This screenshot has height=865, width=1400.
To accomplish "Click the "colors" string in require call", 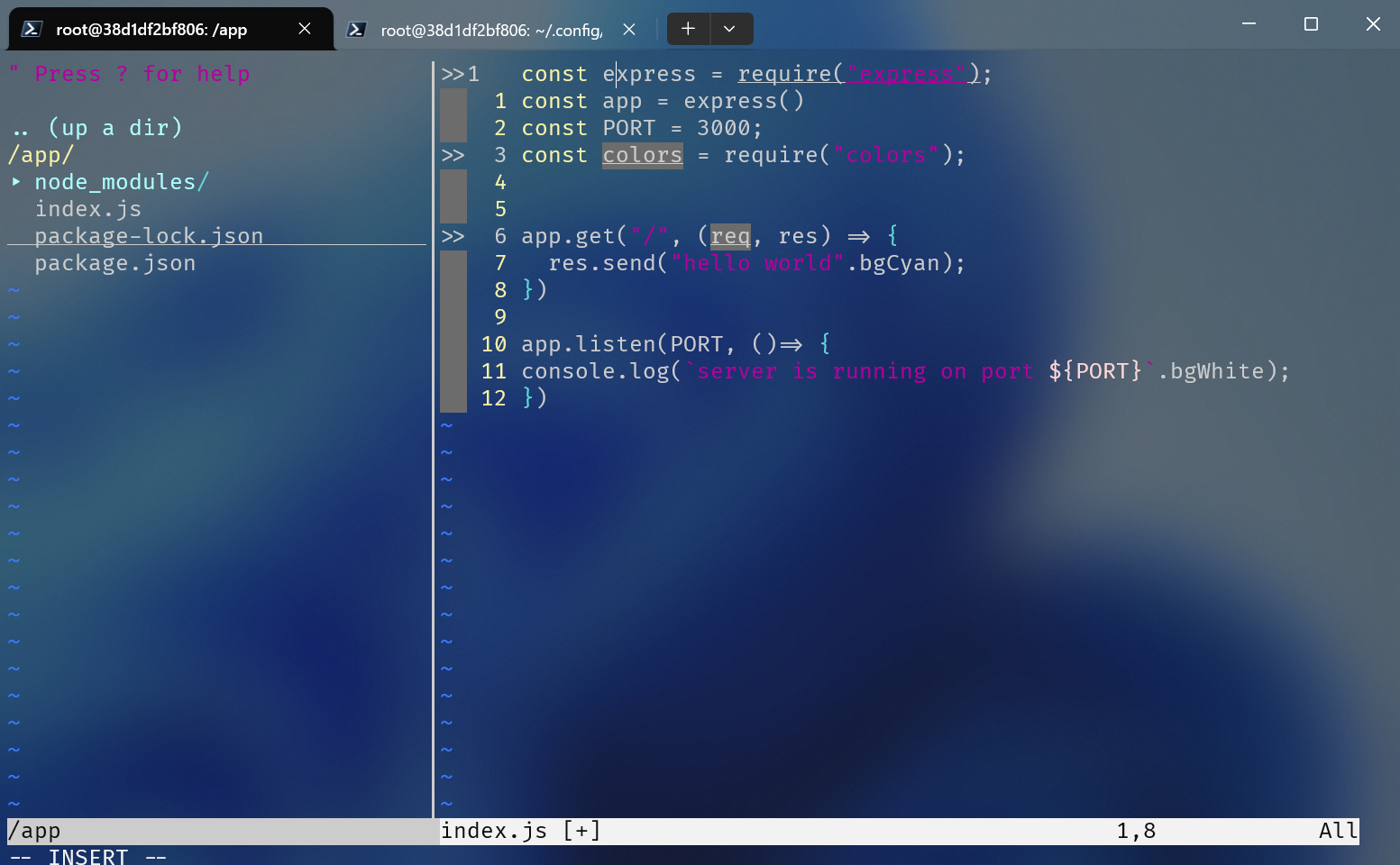I will pos(886,155).
